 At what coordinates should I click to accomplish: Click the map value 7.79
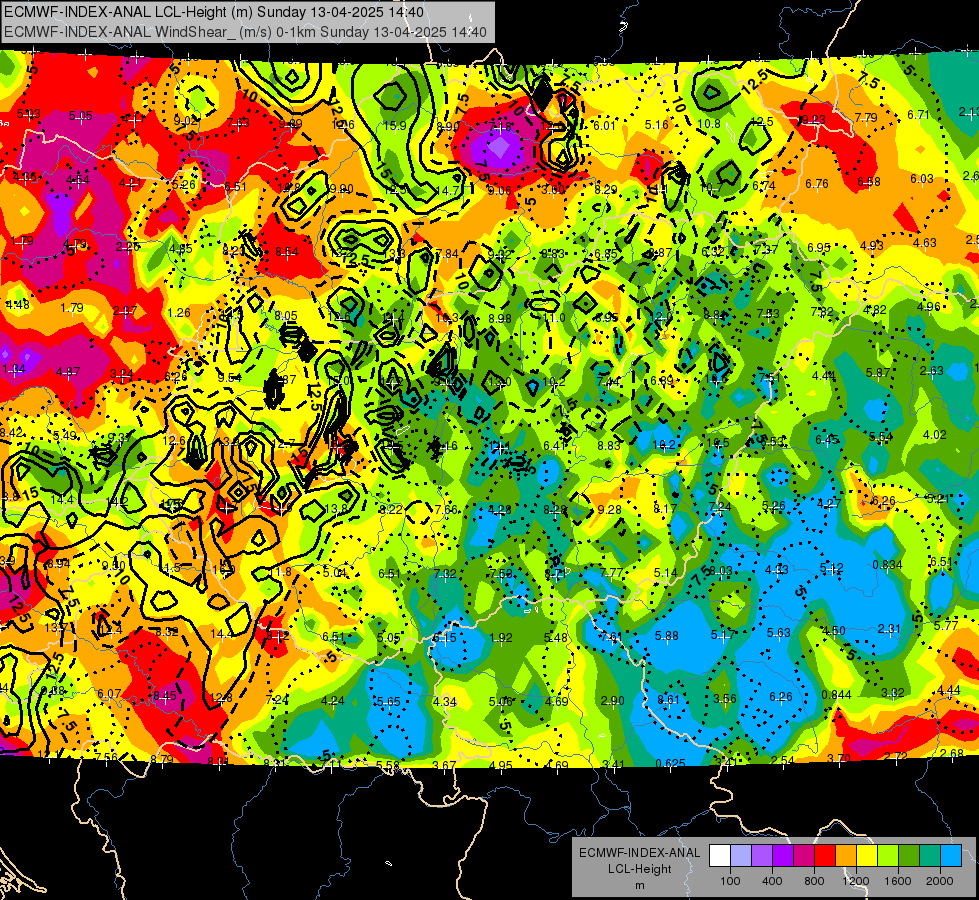[x=866, y=117]
